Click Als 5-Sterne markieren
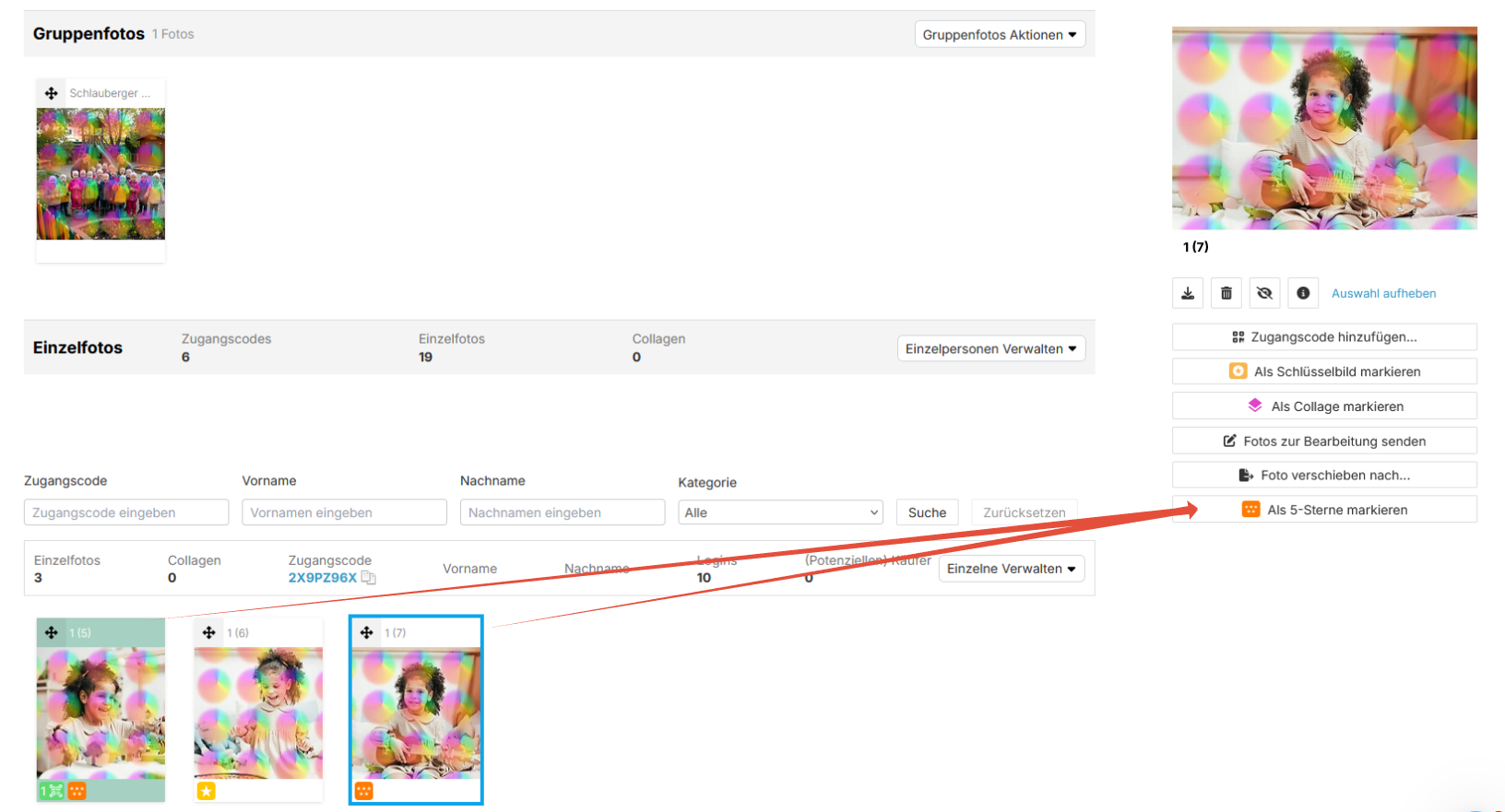This screenshot has height=812, width=1505. (x=1324, y=510)
